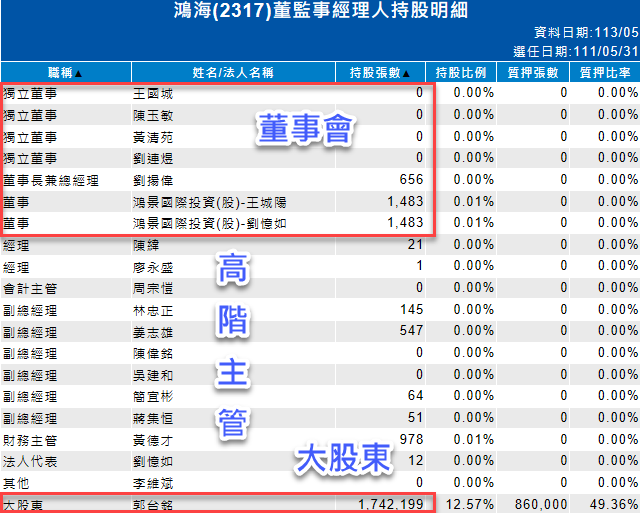
Task: Select the name 李維斌
Action: 153,484
